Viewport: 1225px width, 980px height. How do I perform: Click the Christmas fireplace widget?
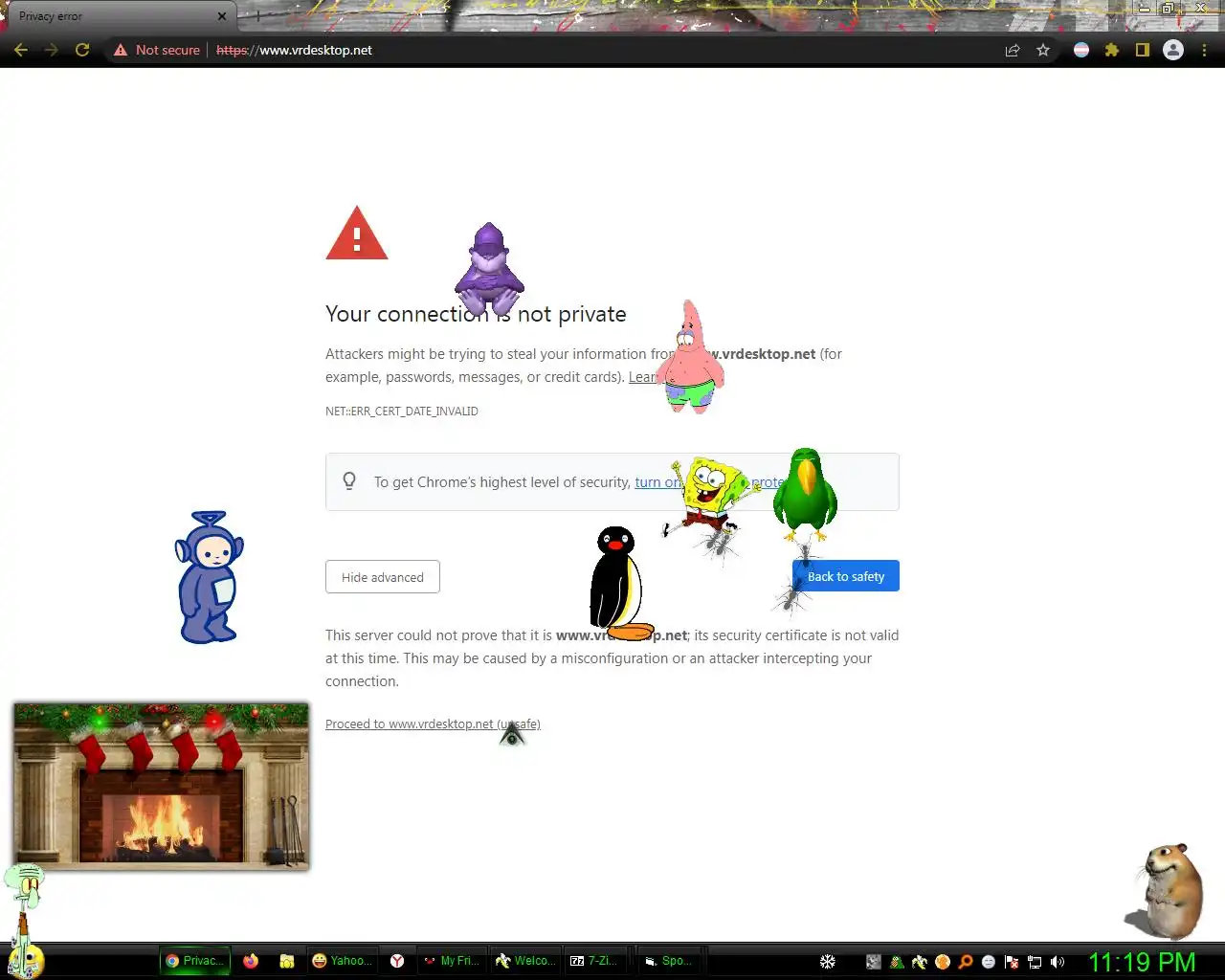(161, 786)
